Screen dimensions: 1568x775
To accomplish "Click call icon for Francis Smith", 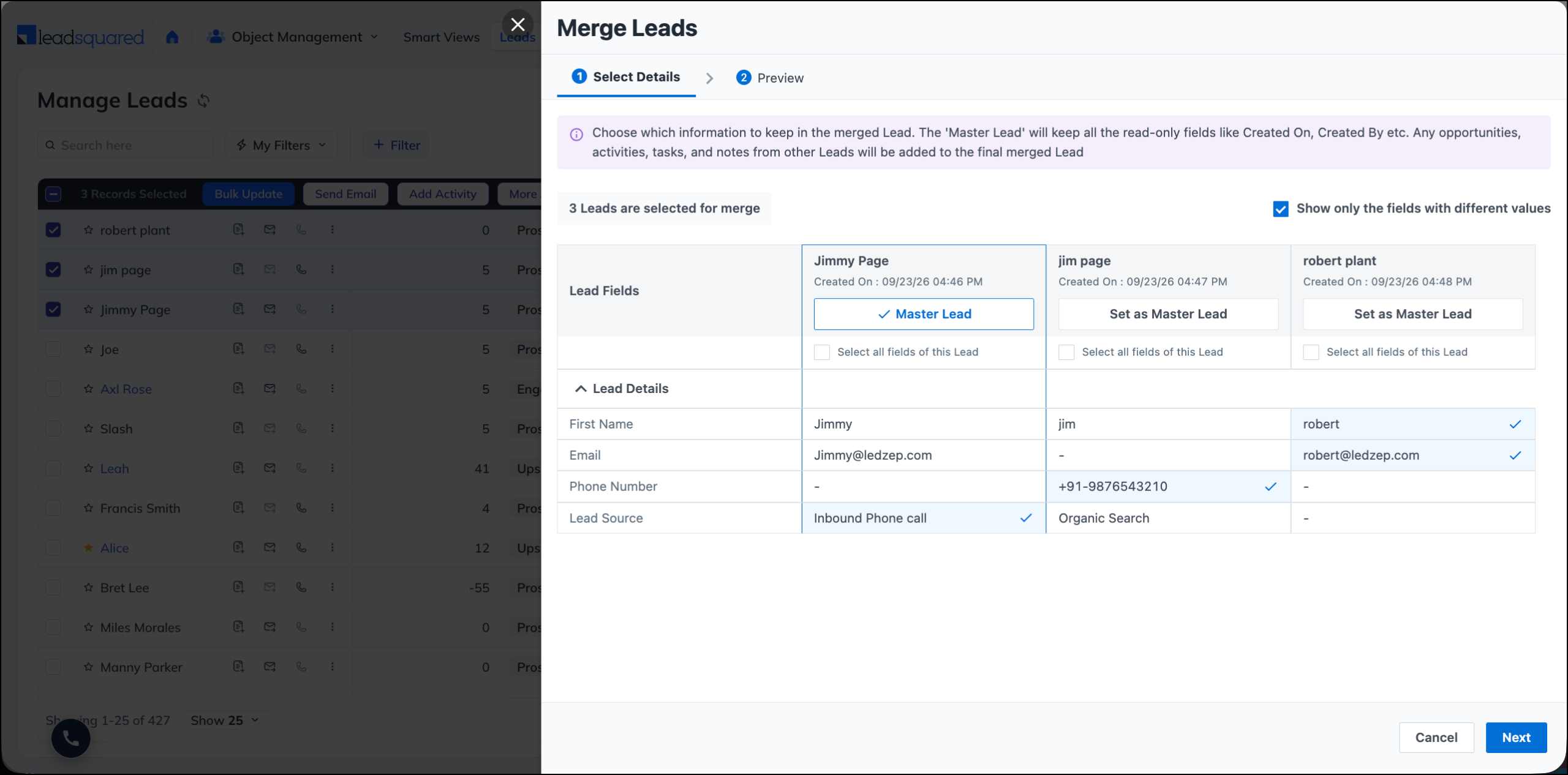I will pos(301,507).
